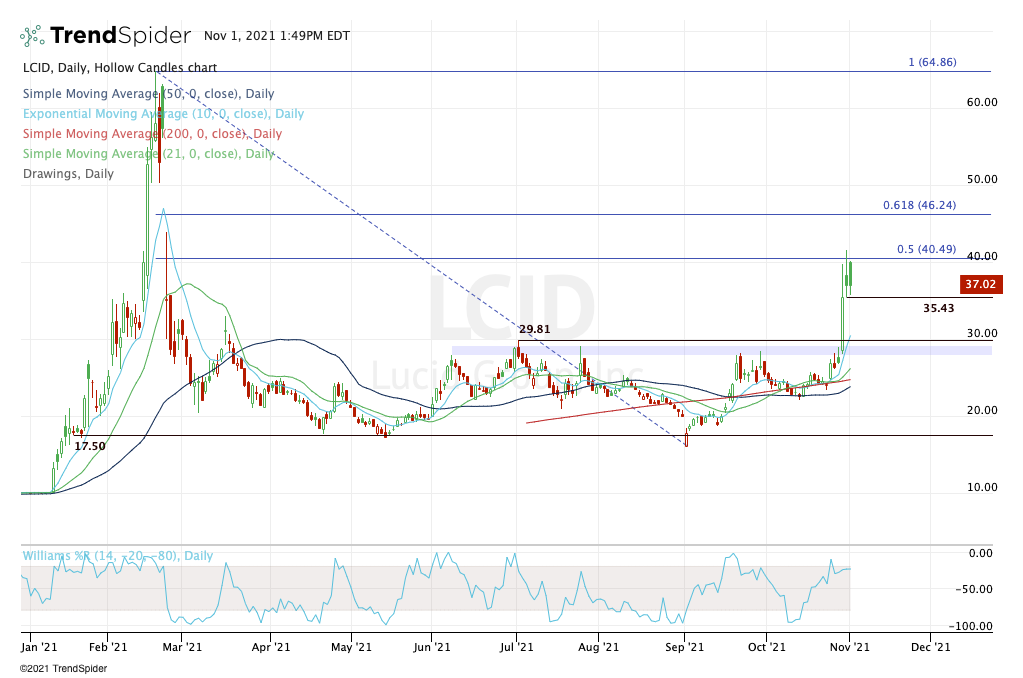The image size is (1023, 678).
Task: Click the Nov 1, 2021 1:49PM EDT timestamp
Action: click(x=276, y=36)
